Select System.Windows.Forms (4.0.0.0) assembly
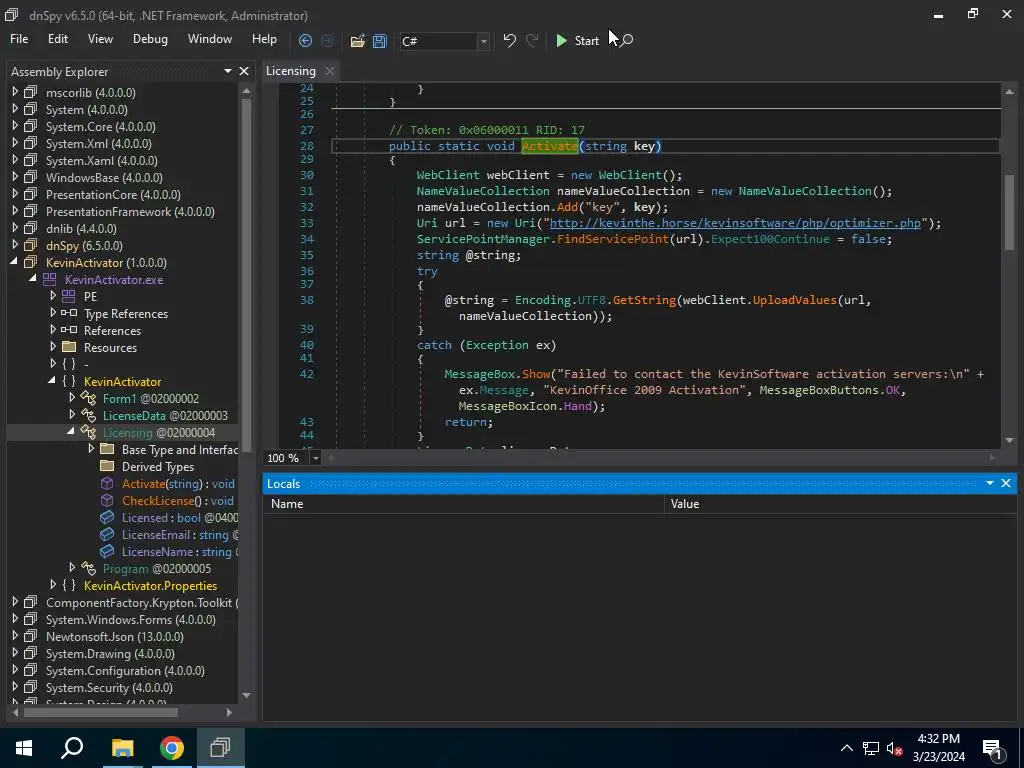Viewport: 1024px width, 768px height. (130, 619)
